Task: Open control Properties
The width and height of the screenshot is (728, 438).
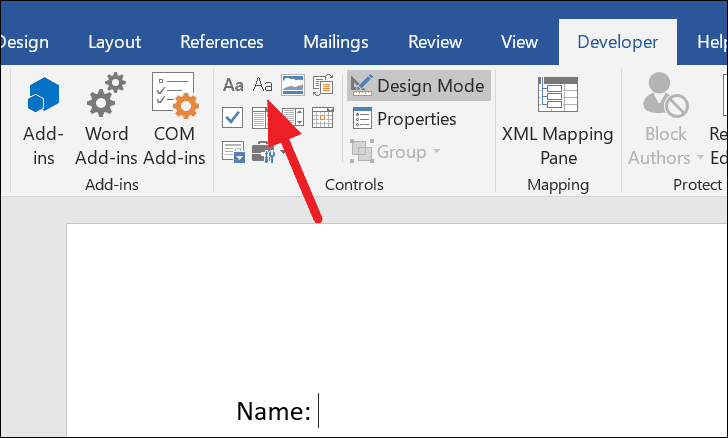Action: click(x=404, y=119)
